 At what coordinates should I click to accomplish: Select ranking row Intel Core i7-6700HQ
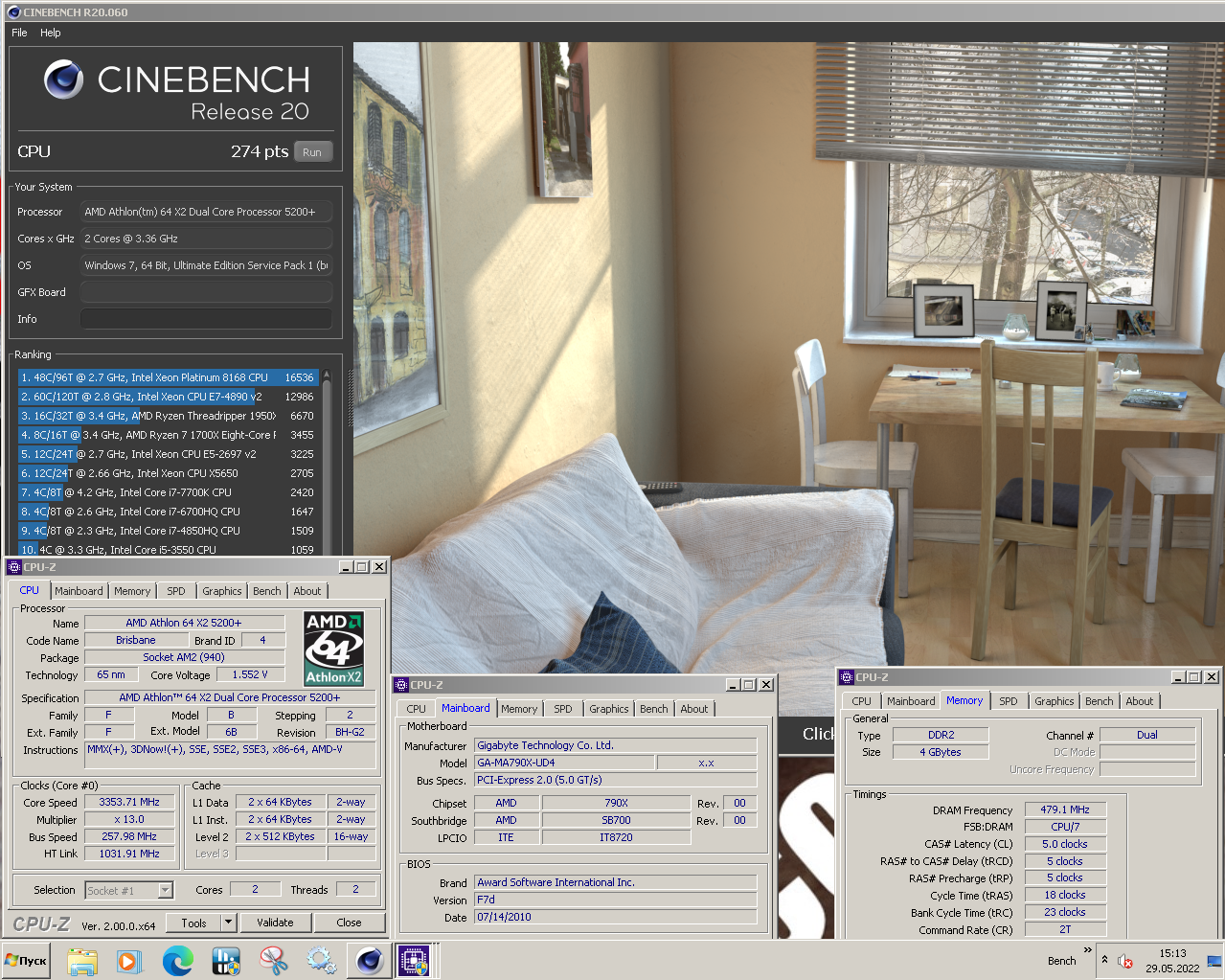click(167, 512)
